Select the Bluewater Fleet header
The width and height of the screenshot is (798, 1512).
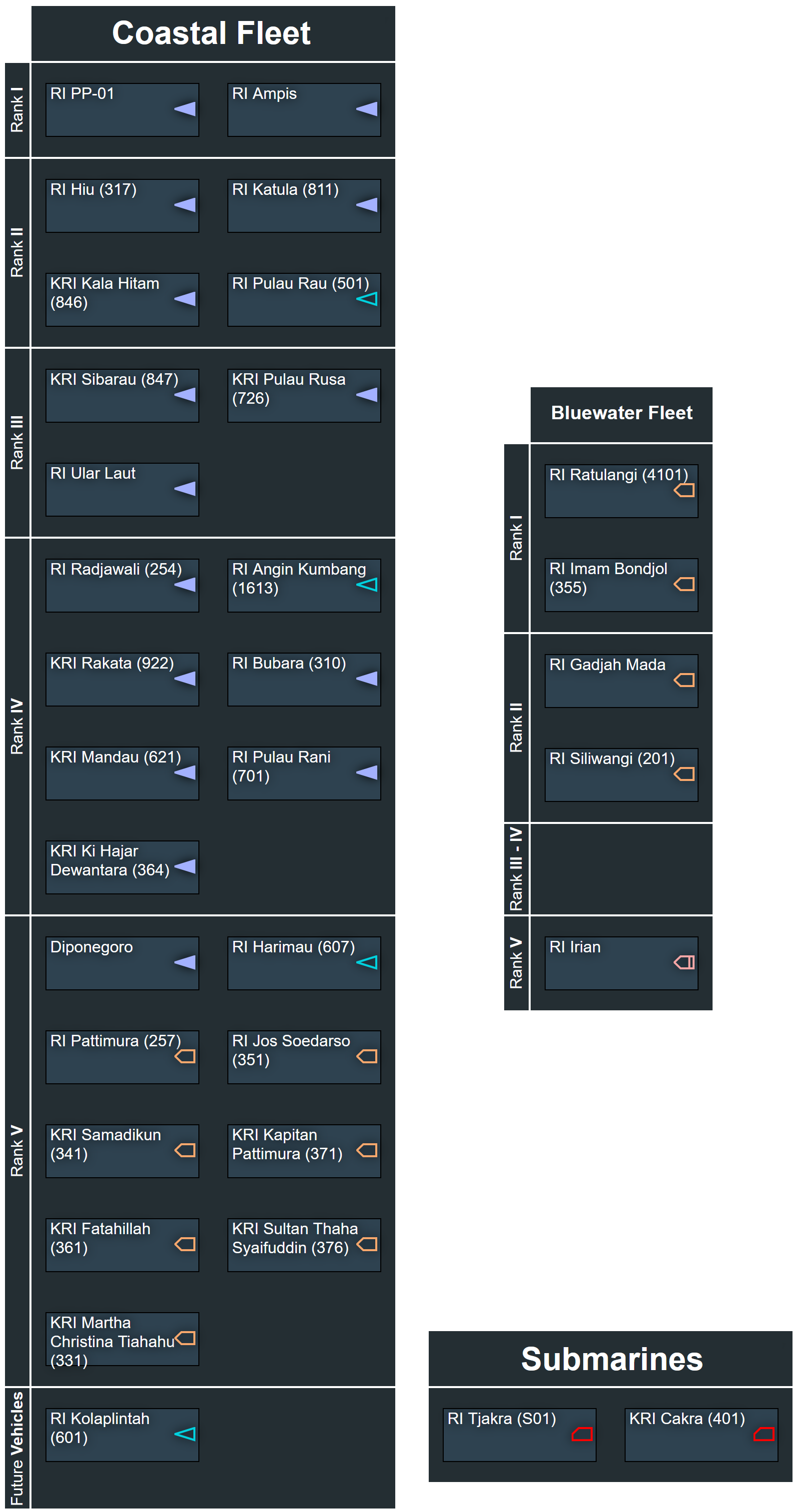(622, 413)
